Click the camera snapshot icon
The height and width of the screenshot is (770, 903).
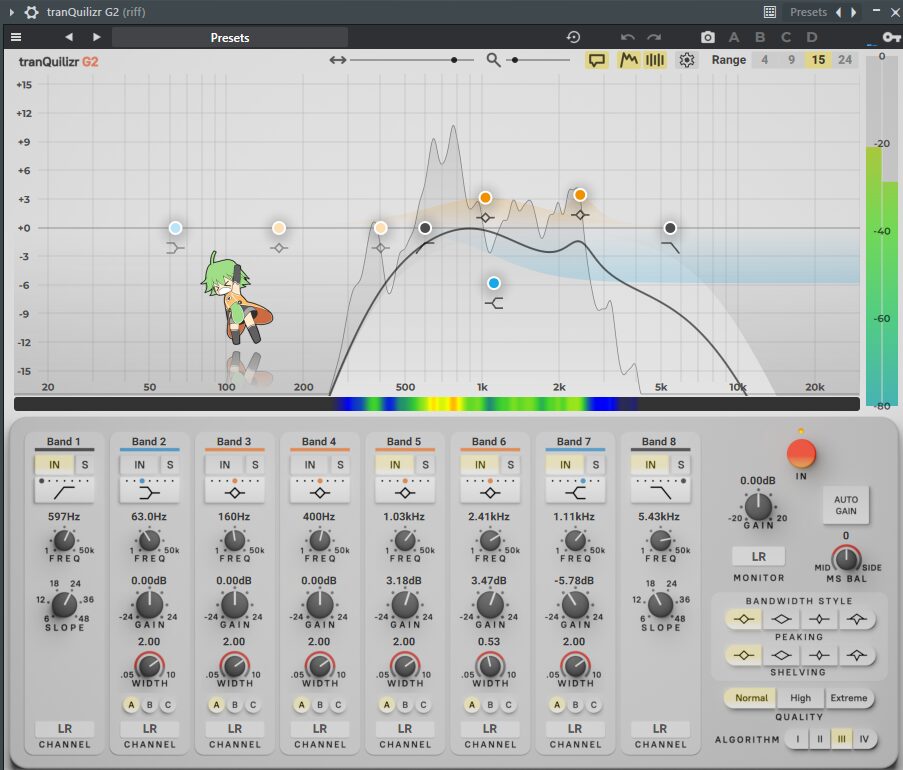[708, 37]
